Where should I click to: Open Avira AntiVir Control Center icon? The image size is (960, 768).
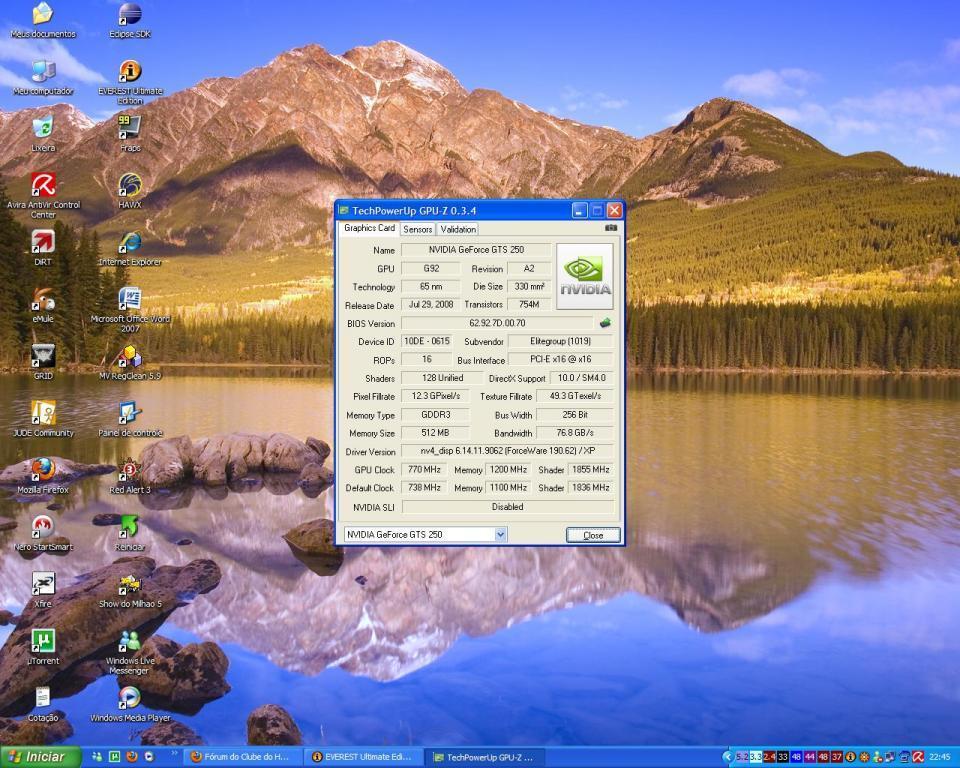point(43,185)
